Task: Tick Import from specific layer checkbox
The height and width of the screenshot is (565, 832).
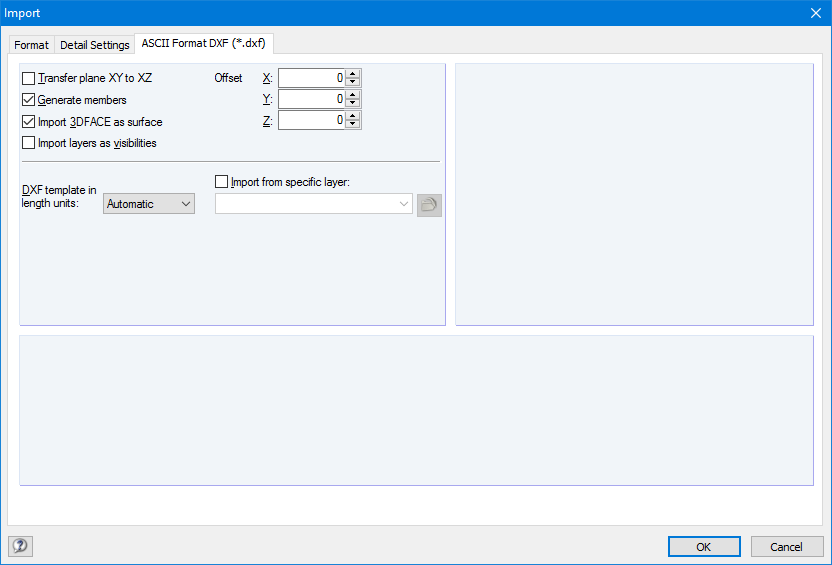Action: click(221, 182)
